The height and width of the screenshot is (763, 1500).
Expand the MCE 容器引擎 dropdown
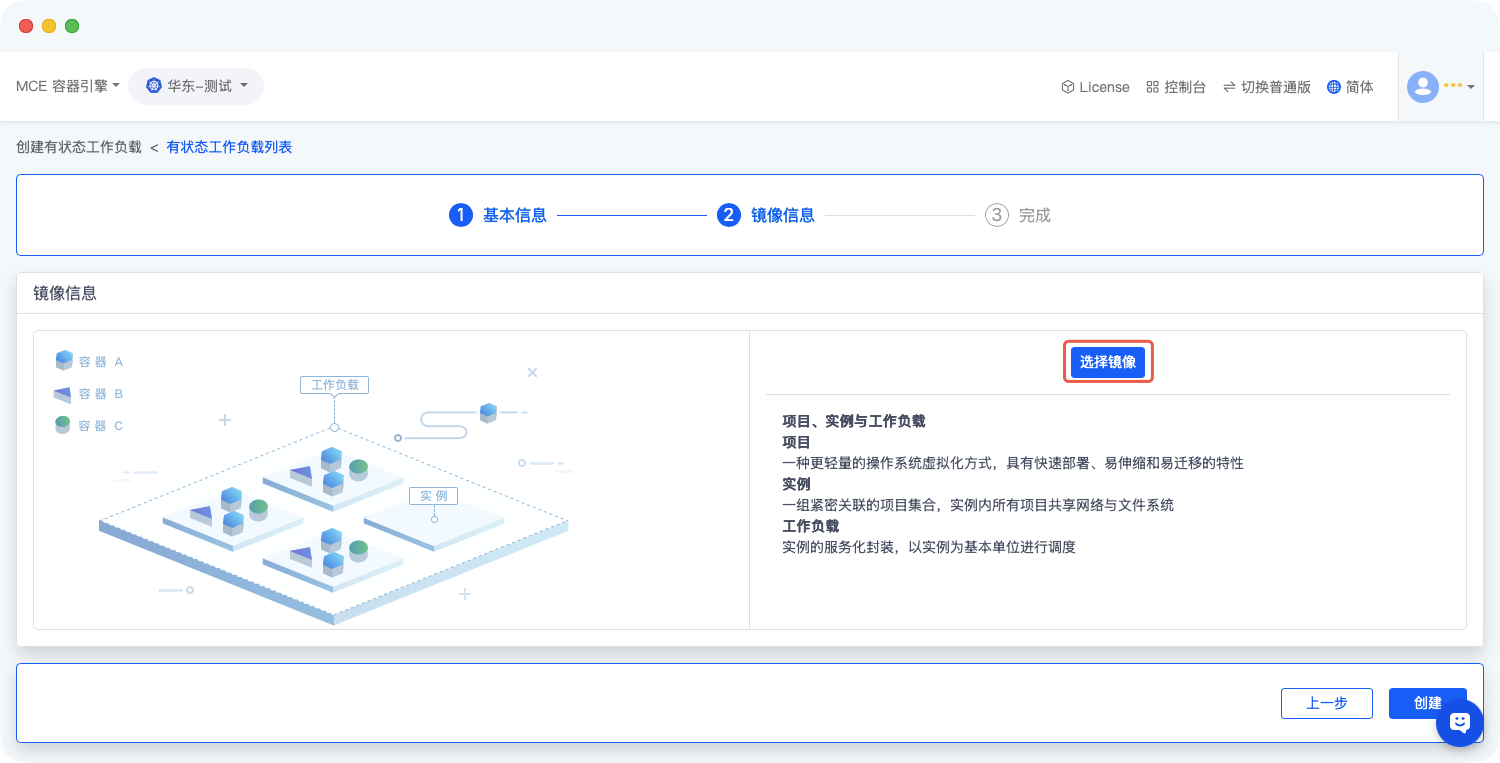[x=68, y=86]
